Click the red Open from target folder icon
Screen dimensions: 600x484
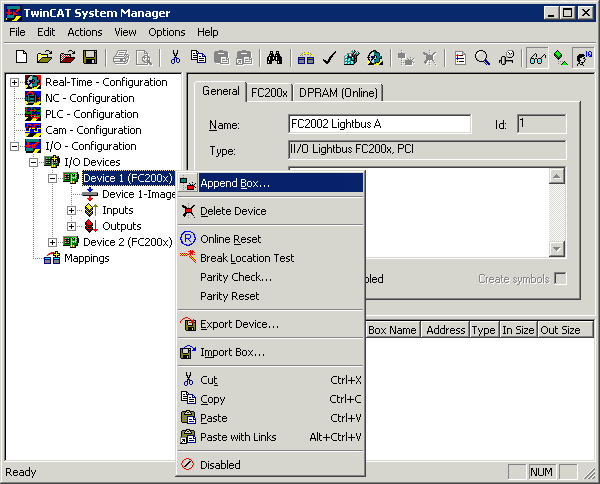pos(67,58)
